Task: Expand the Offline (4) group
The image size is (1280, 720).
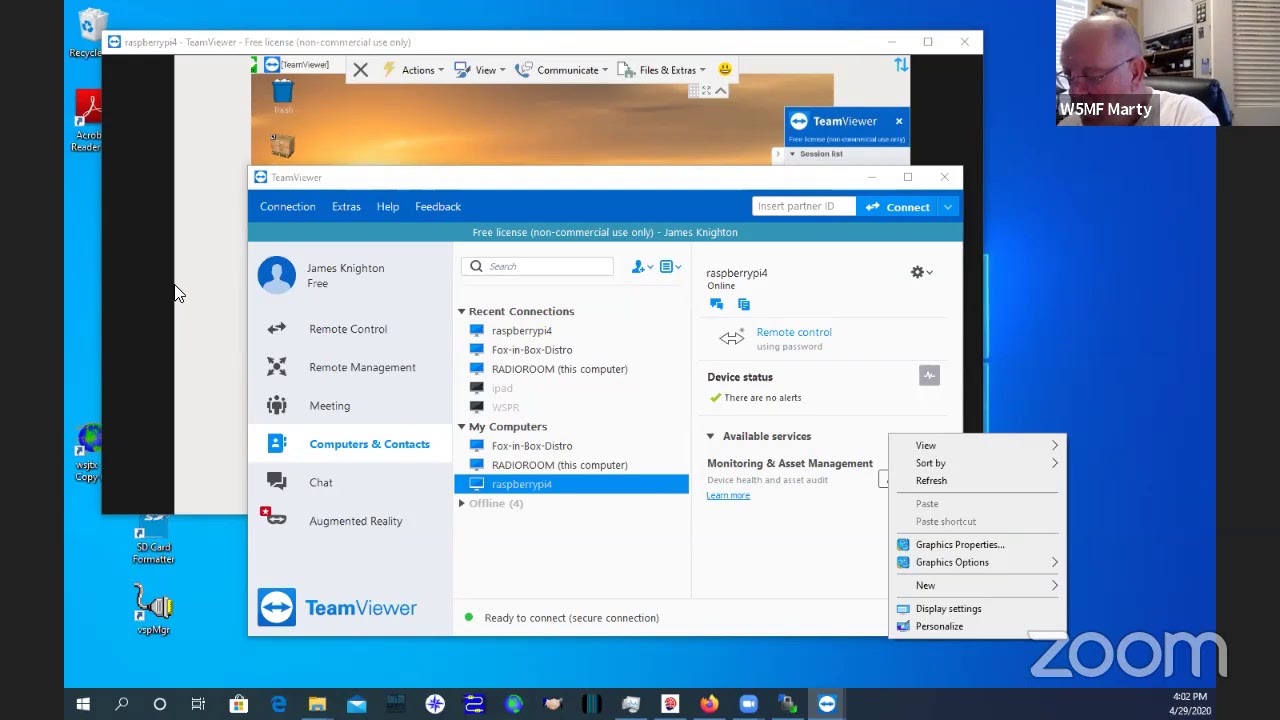Action: [x=462, y=504]
